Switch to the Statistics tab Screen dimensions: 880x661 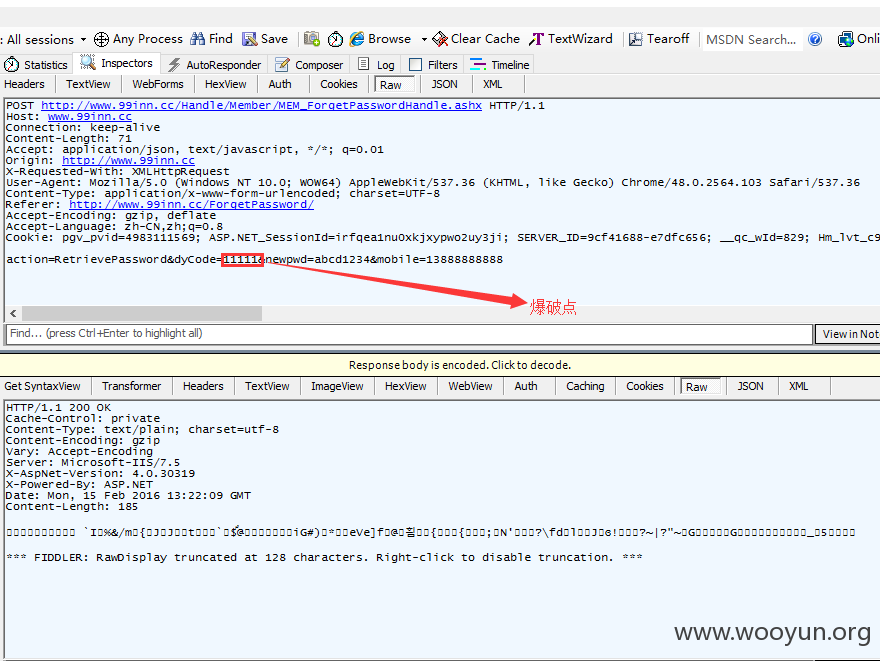(x=36, y=65)
